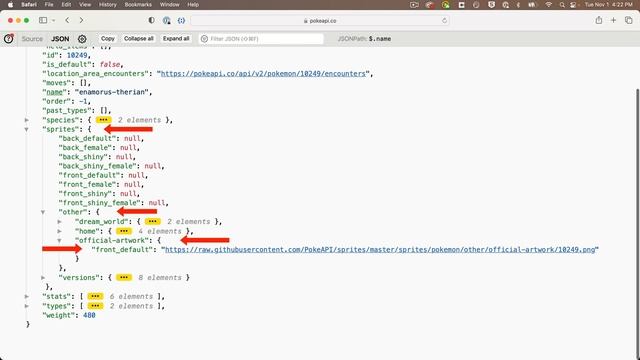Click the menu bar clock

608,4
